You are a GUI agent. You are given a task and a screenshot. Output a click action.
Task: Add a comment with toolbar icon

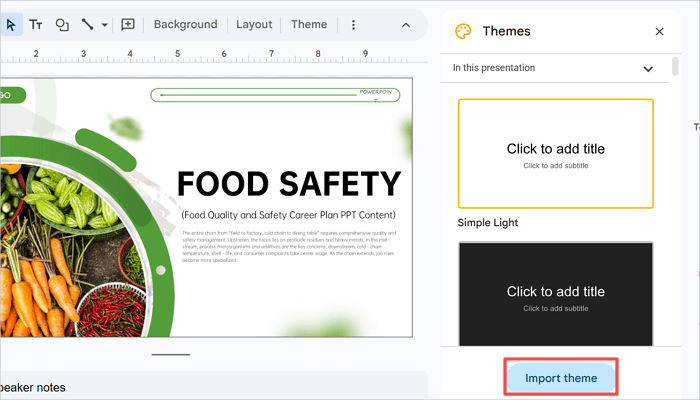pos(128,25)
